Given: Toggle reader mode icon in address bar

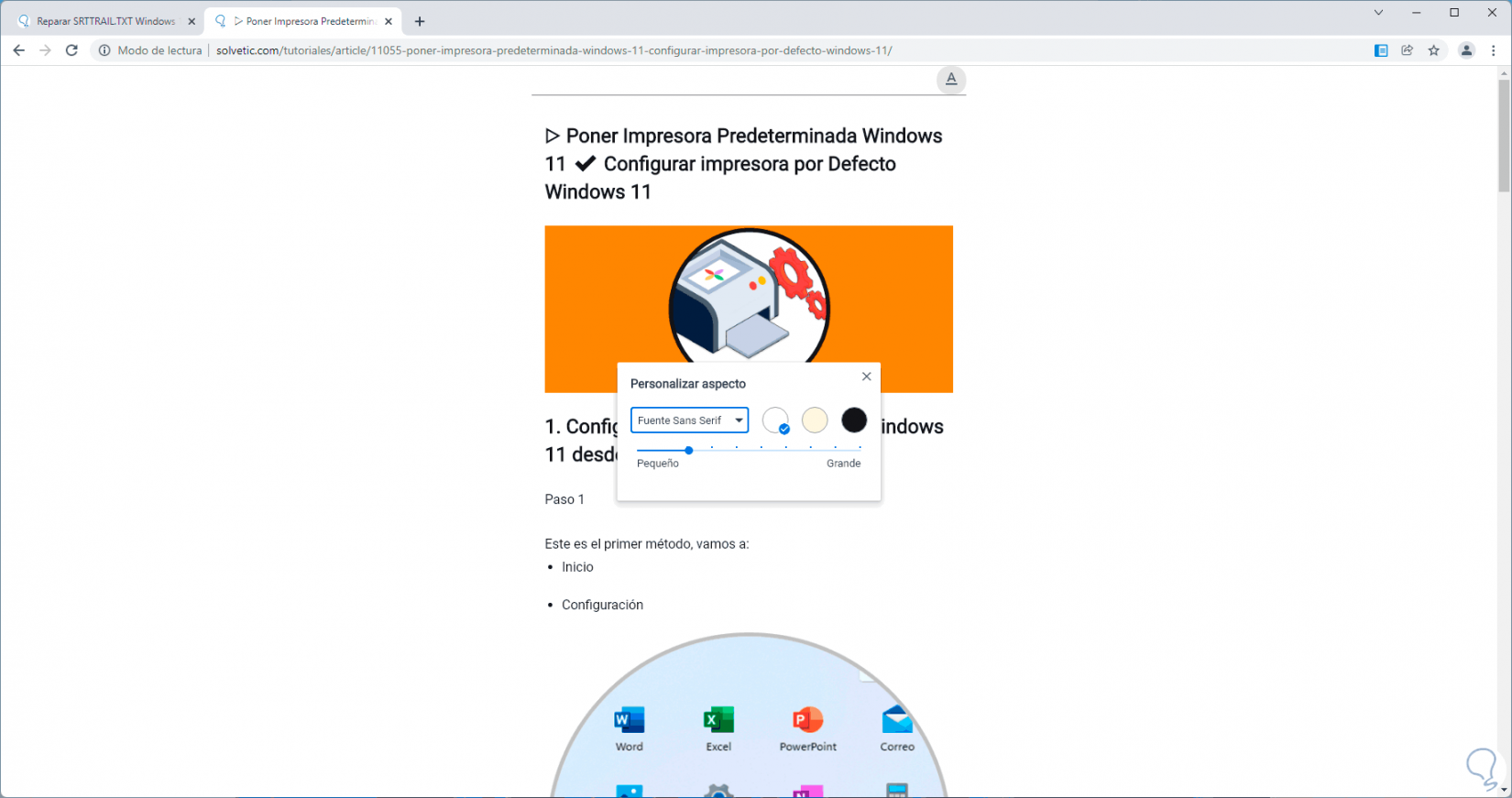Looking at the screenshot, I should coord(1381,50).
